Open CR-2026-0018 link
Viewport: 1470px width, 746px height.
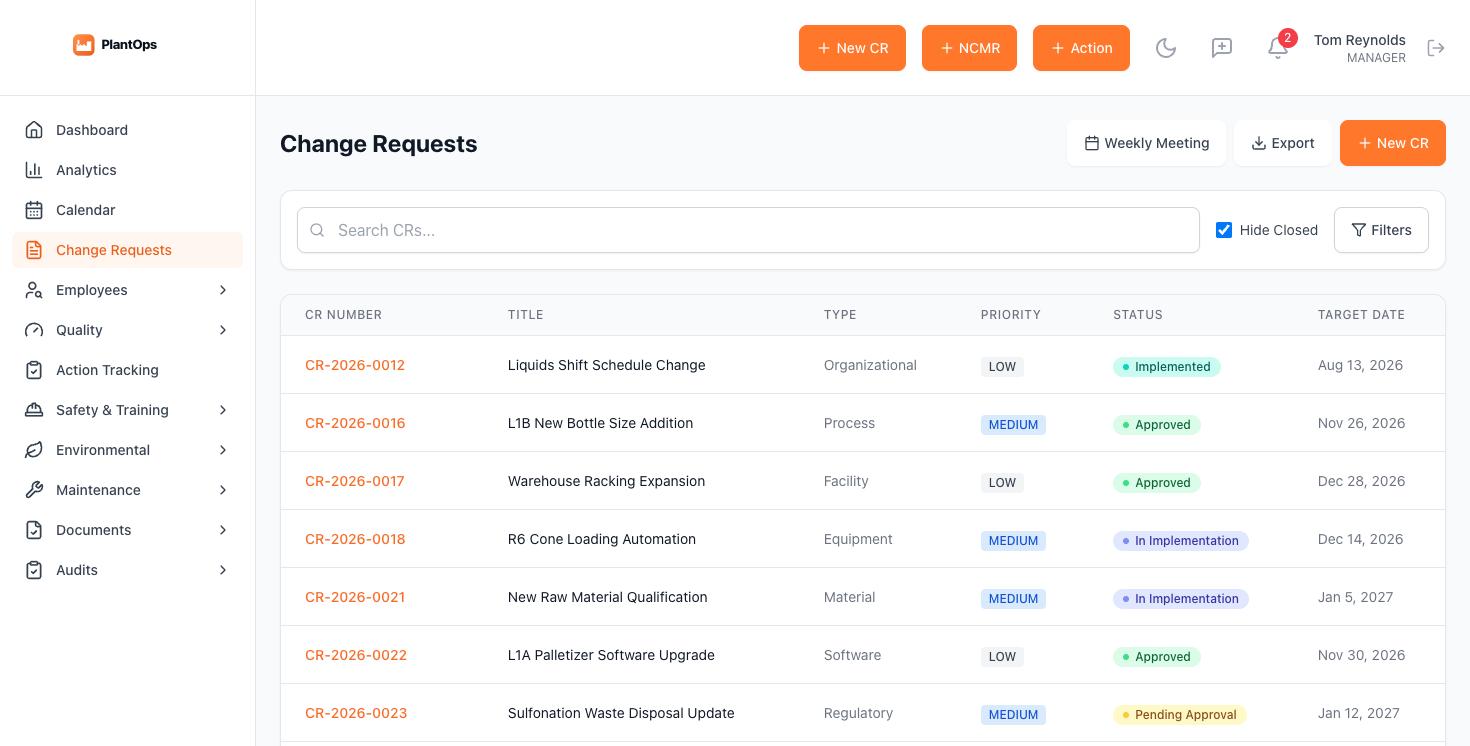point(355,539)
